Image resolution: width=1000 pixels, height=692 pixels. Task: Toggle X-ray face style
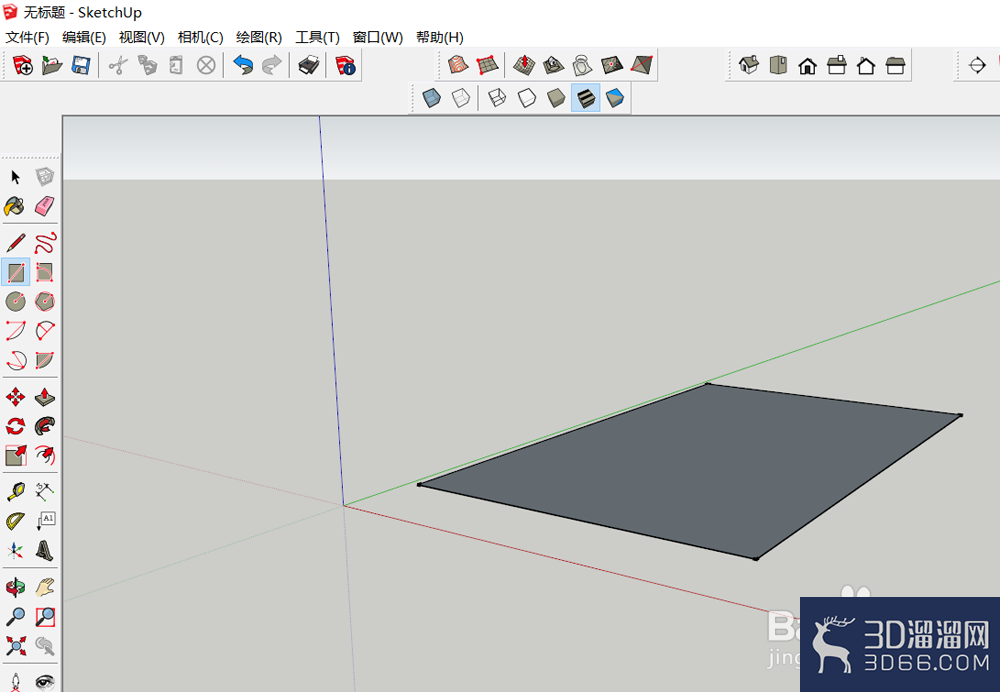(432, 98)
